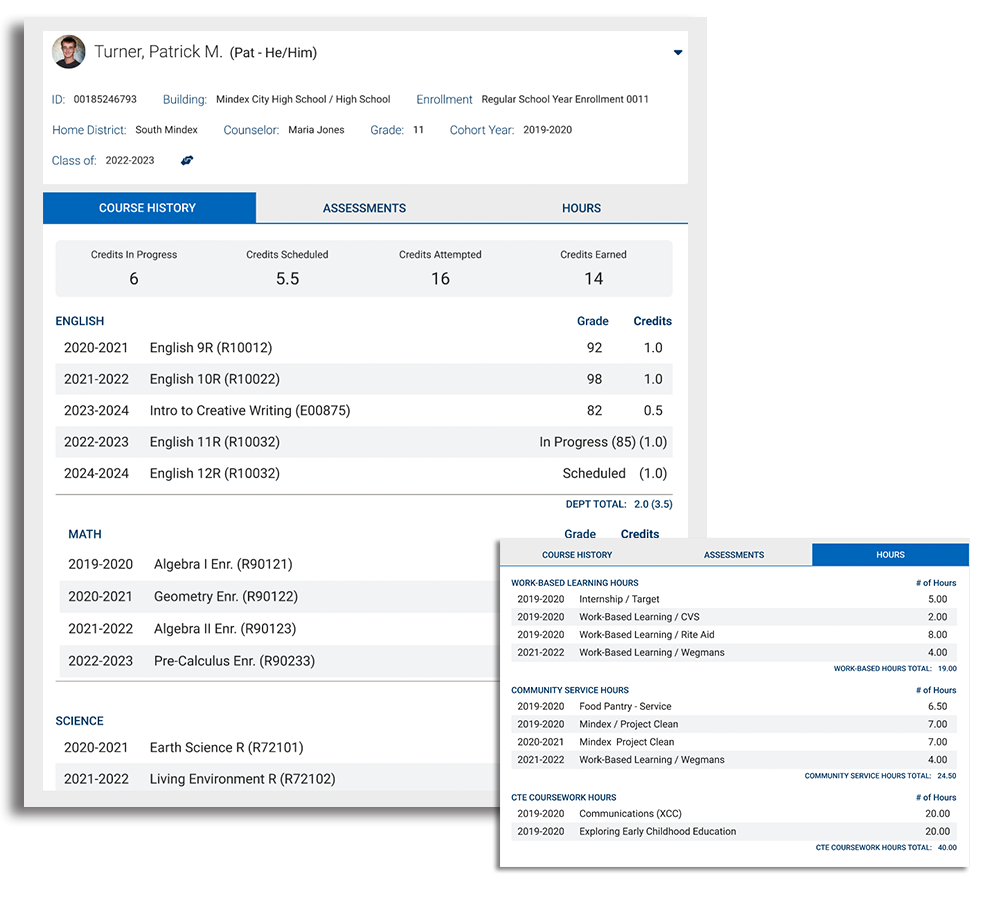
Task: Click Patrick Turner's profile photo
Action: tap(68, 52)
